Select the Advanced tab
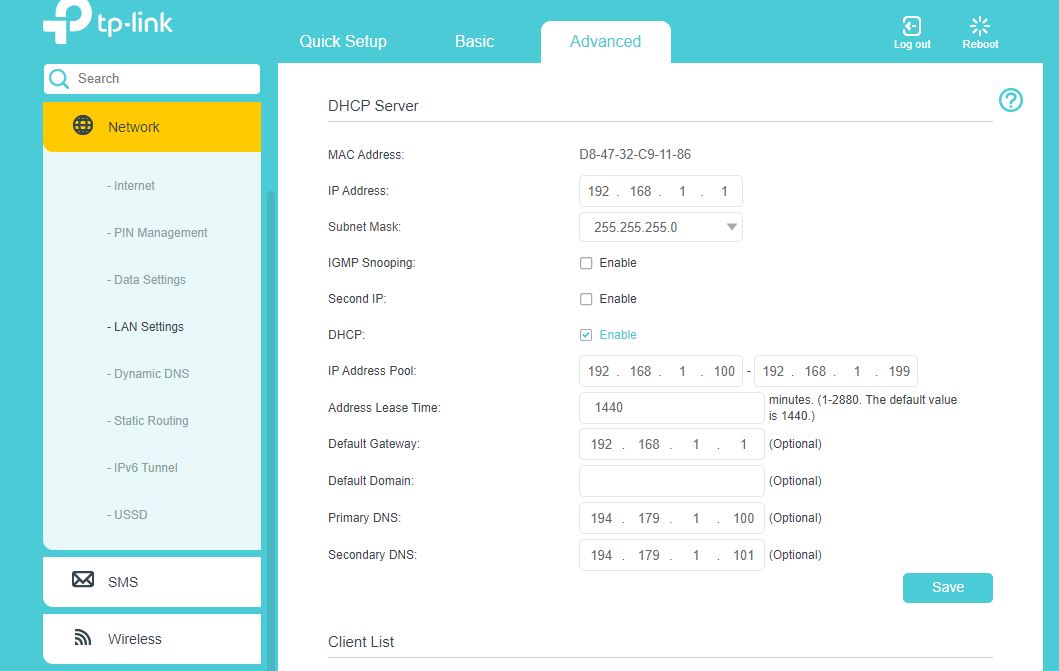The width and height of the screenshot is (1059, 671). [605, 42]
